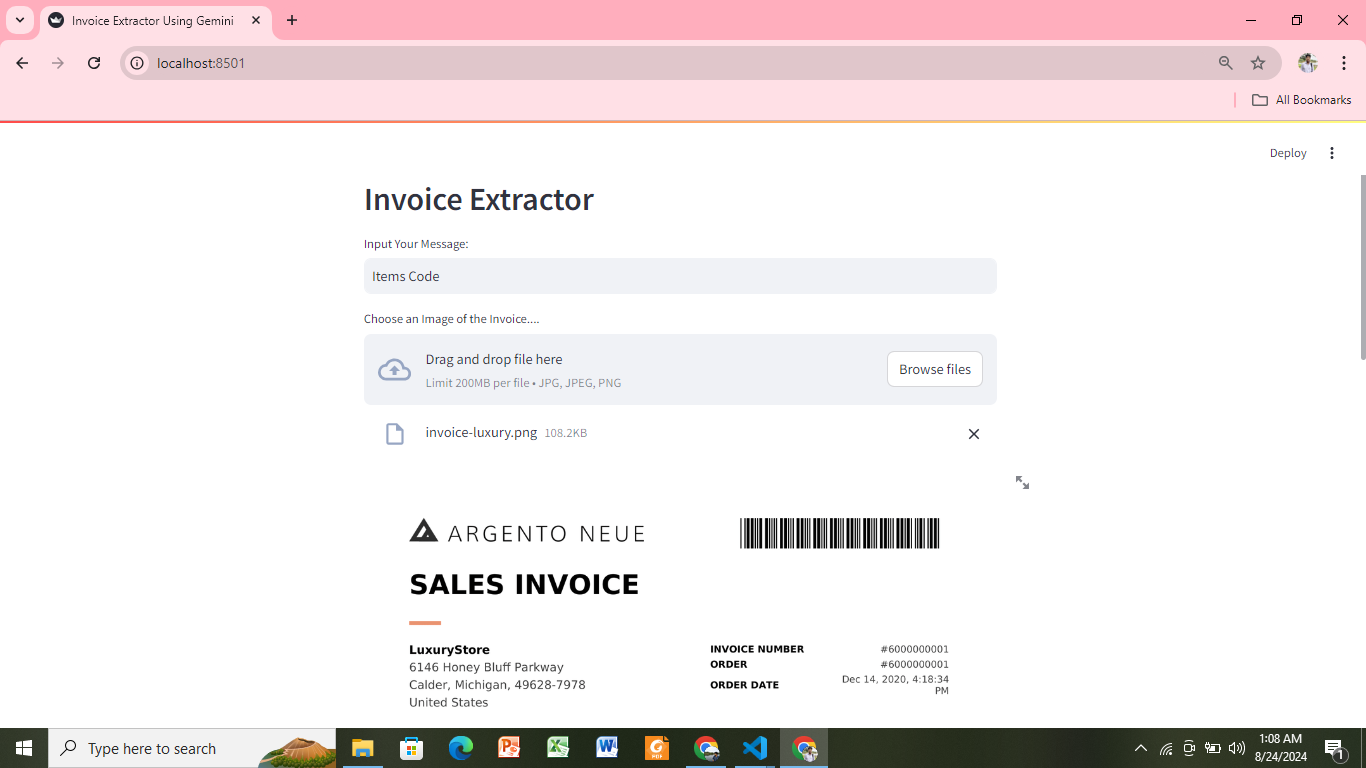The height and width of the screenshot is (768, 1366).
Task: Expand invoice image to fullscreen view
Action: tap(1022, 483)
